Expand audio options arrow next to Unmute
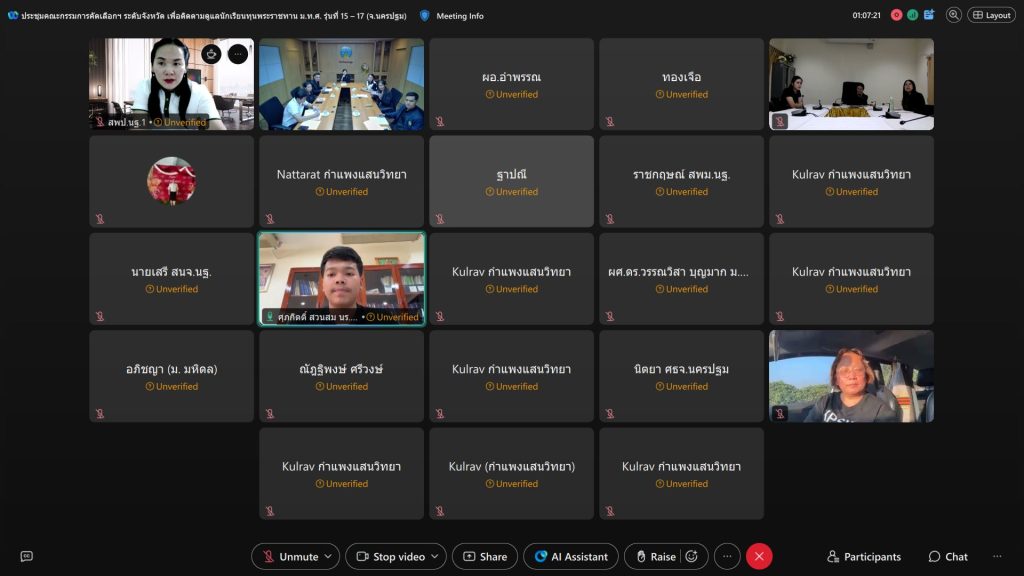 (x=330, y=557)
